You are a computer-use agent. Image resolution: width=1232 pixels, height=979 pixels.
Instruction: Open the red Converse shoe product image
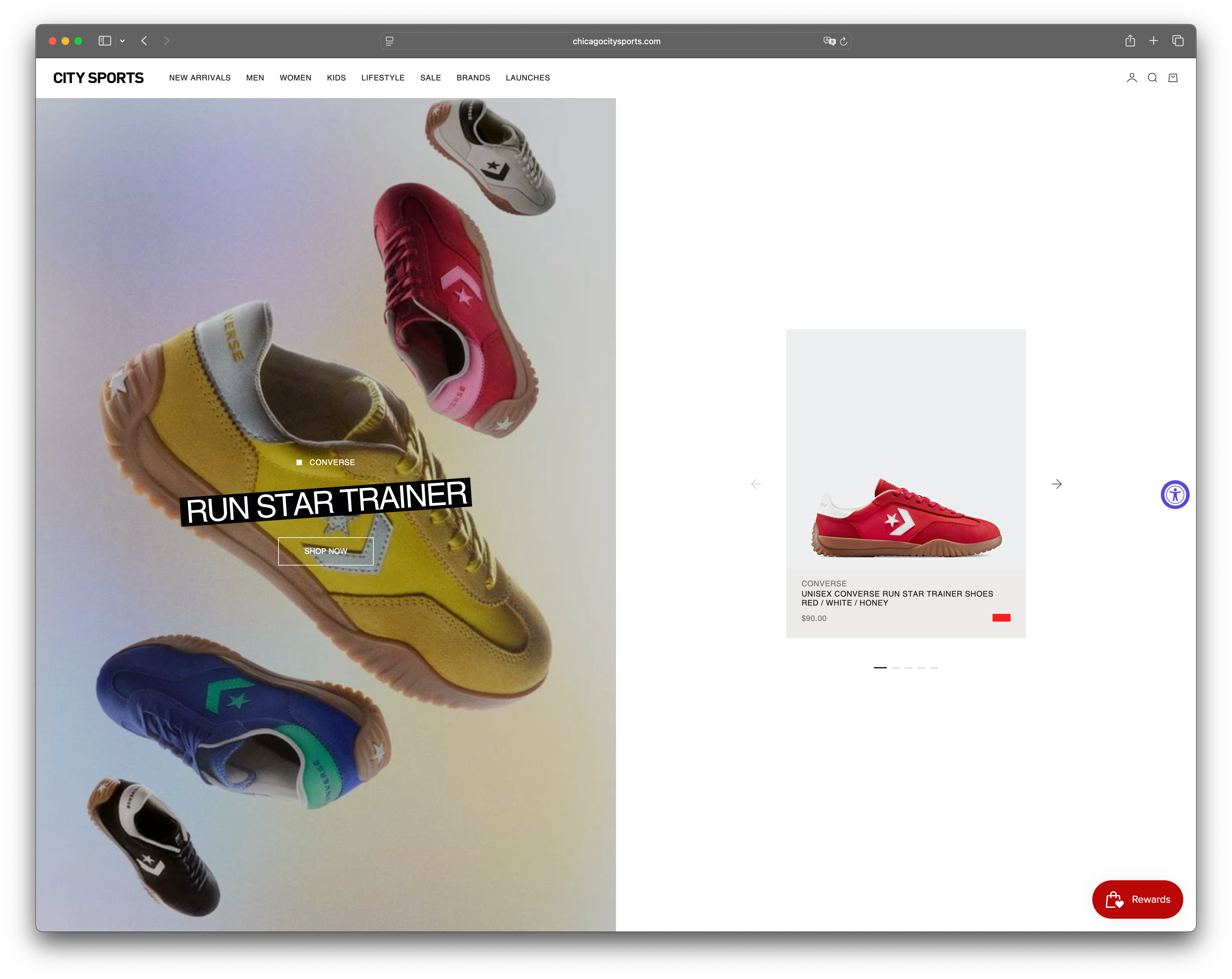906,450
